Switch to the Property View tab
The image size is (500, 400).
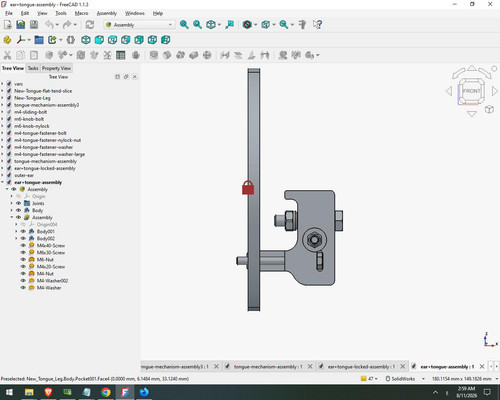pos(56,68)
